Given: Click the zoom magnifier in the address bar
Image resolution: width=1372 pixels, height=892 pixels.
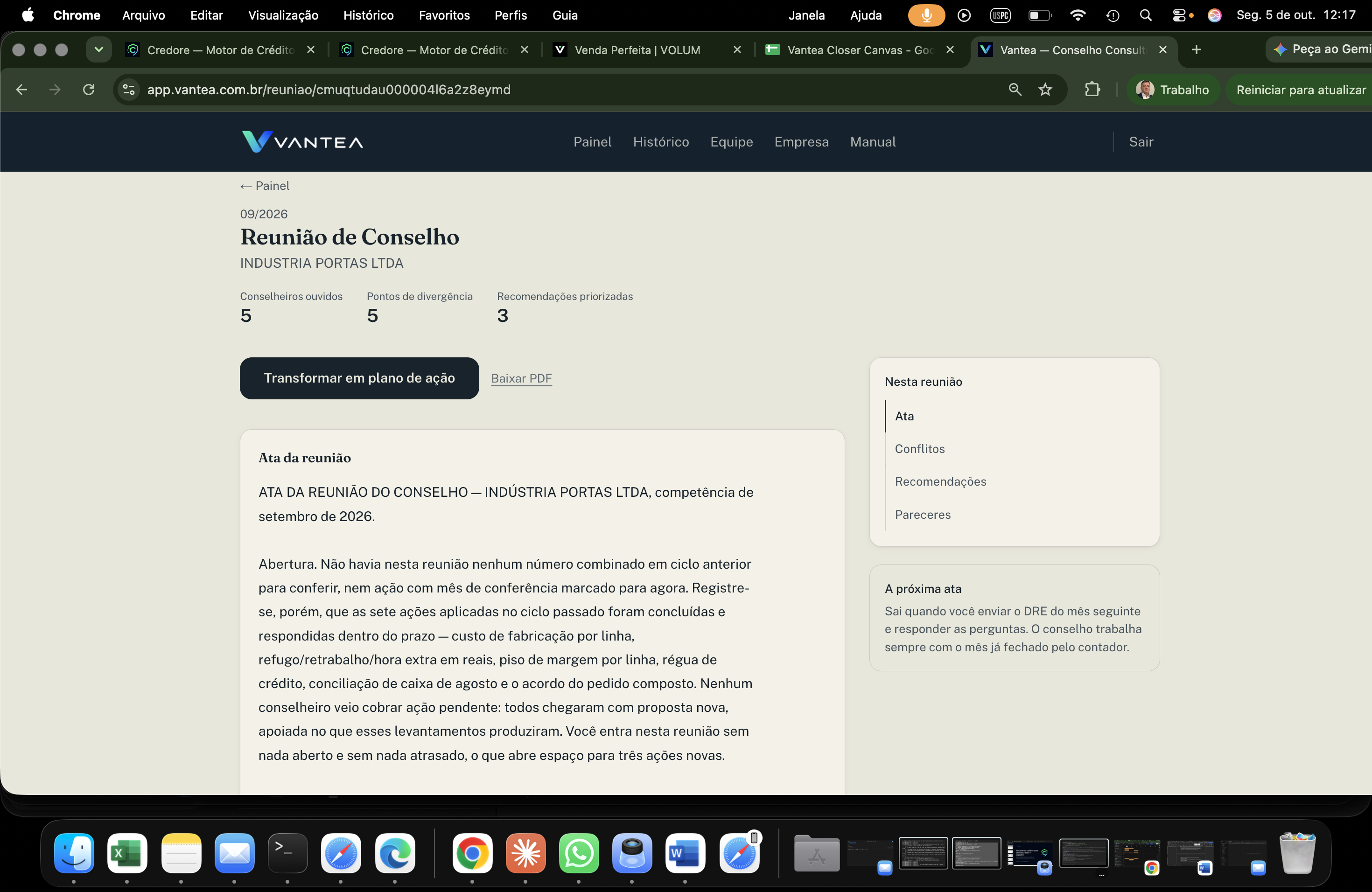Looking at the screenshot, I should (1015, 89).
